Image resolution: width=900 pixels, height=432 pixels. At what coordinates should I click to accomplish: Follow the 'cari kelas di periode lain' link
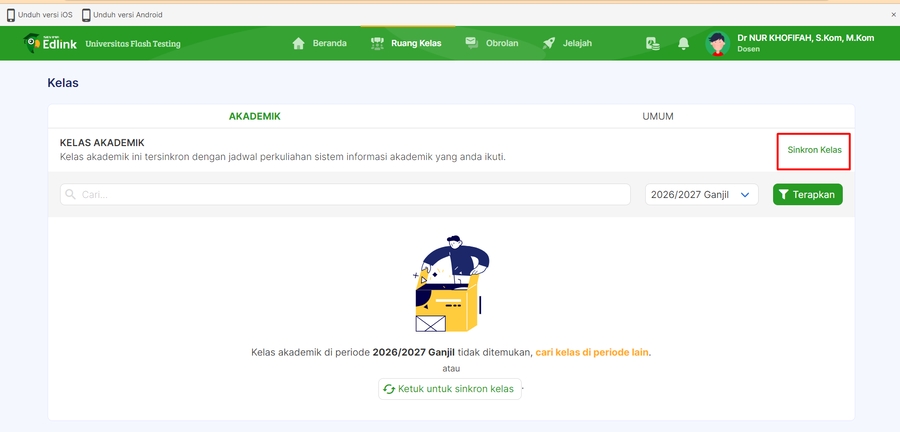point(592,353)
